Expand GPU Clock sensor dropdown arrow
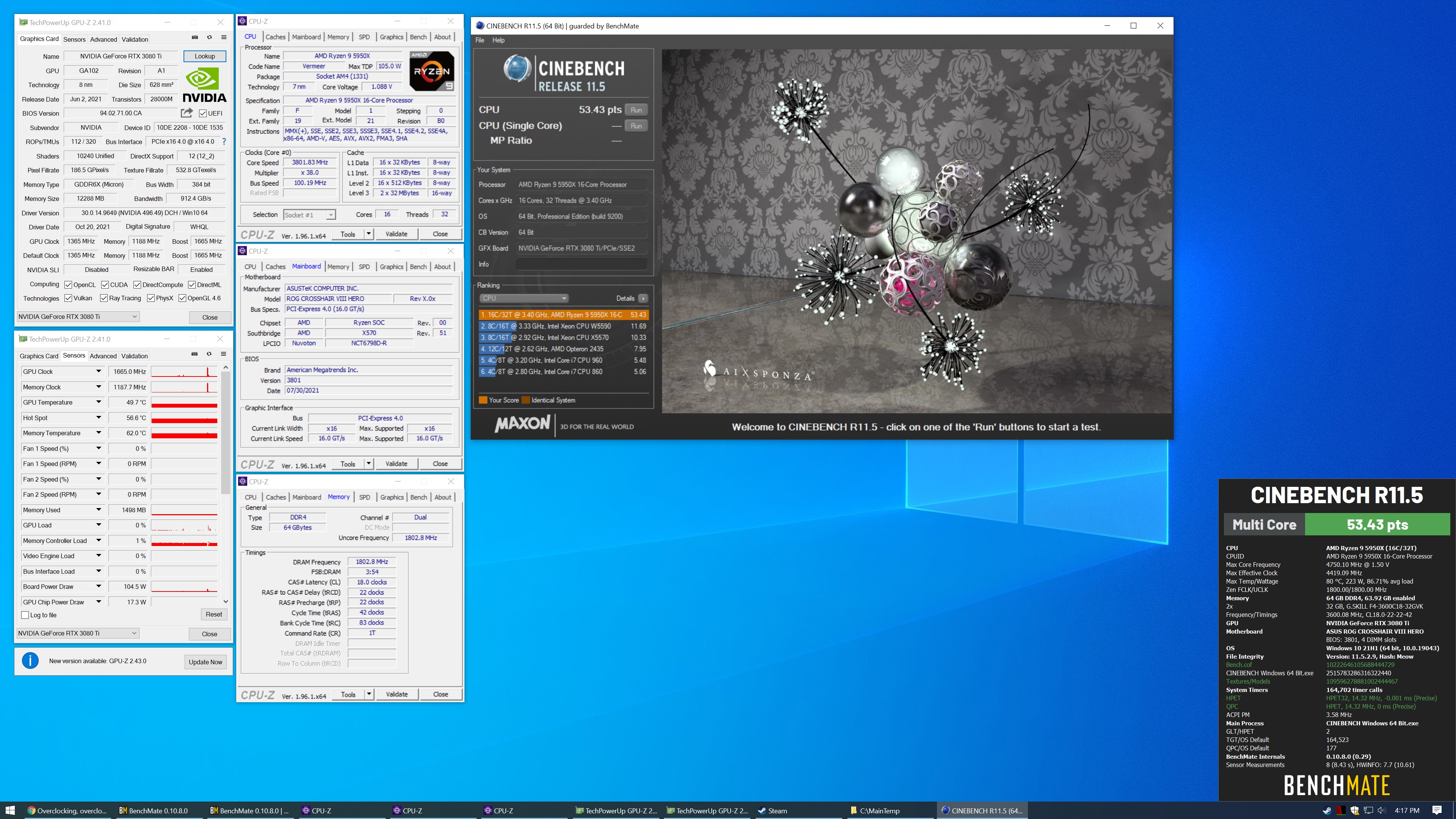The image size is (1456, 819). pos(98,371)
